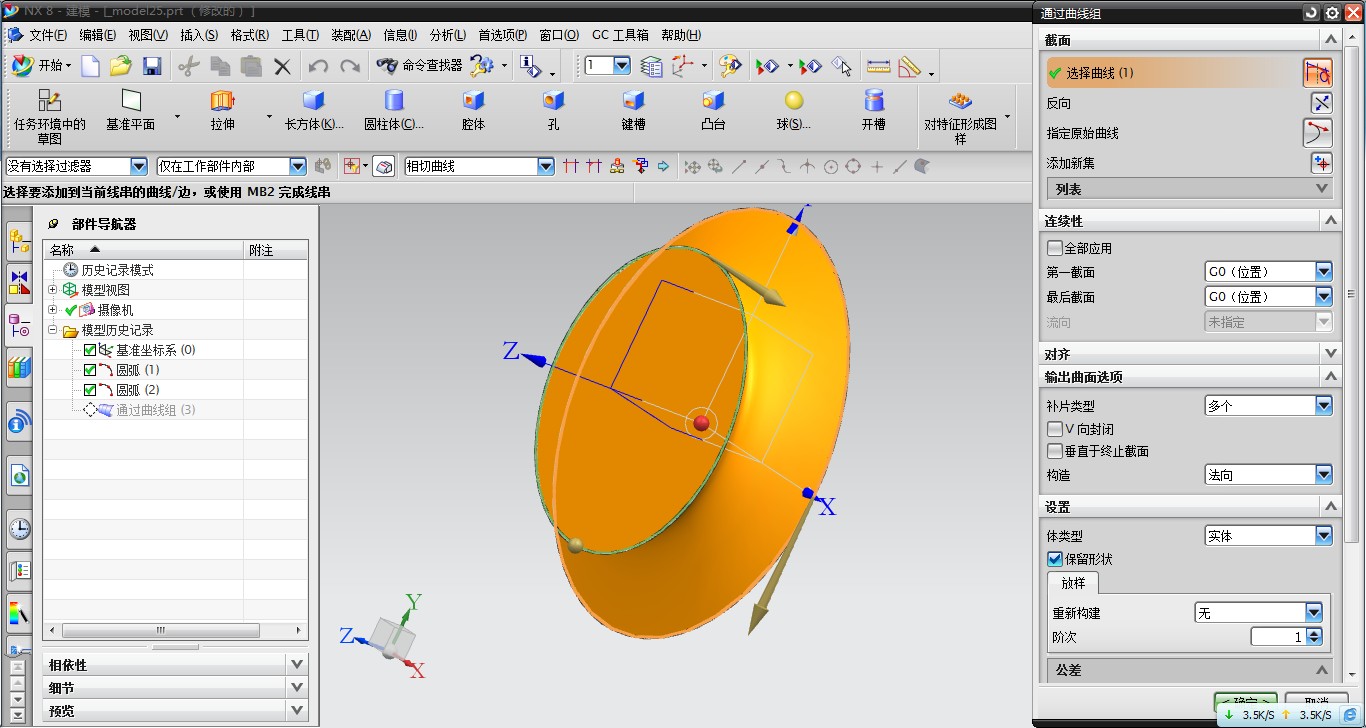The width and height of the screenshot is (1366, 728).
Task: Click the Save icon in toolbar
Action: [x=152, y=67]
